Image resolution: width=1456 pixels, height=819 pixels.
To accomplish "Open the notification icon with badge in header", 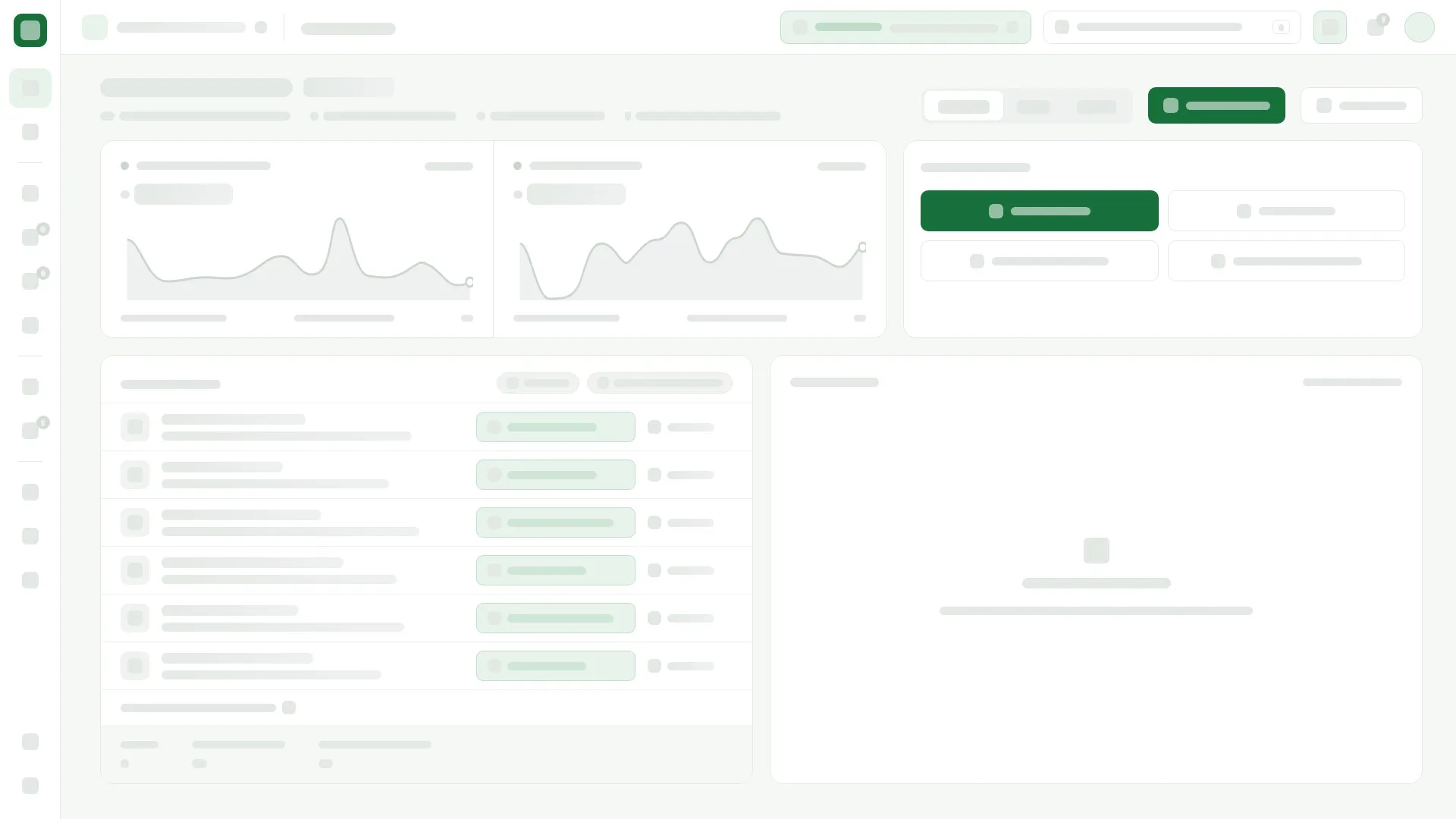I will point(1376,27).
